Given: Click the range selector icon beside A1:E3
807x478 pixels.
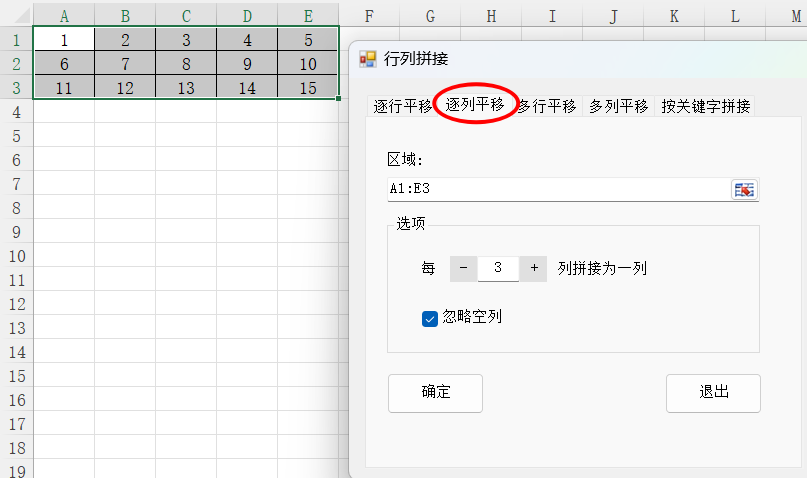Looking at the screenshot, I should click(x=744, y=190).
